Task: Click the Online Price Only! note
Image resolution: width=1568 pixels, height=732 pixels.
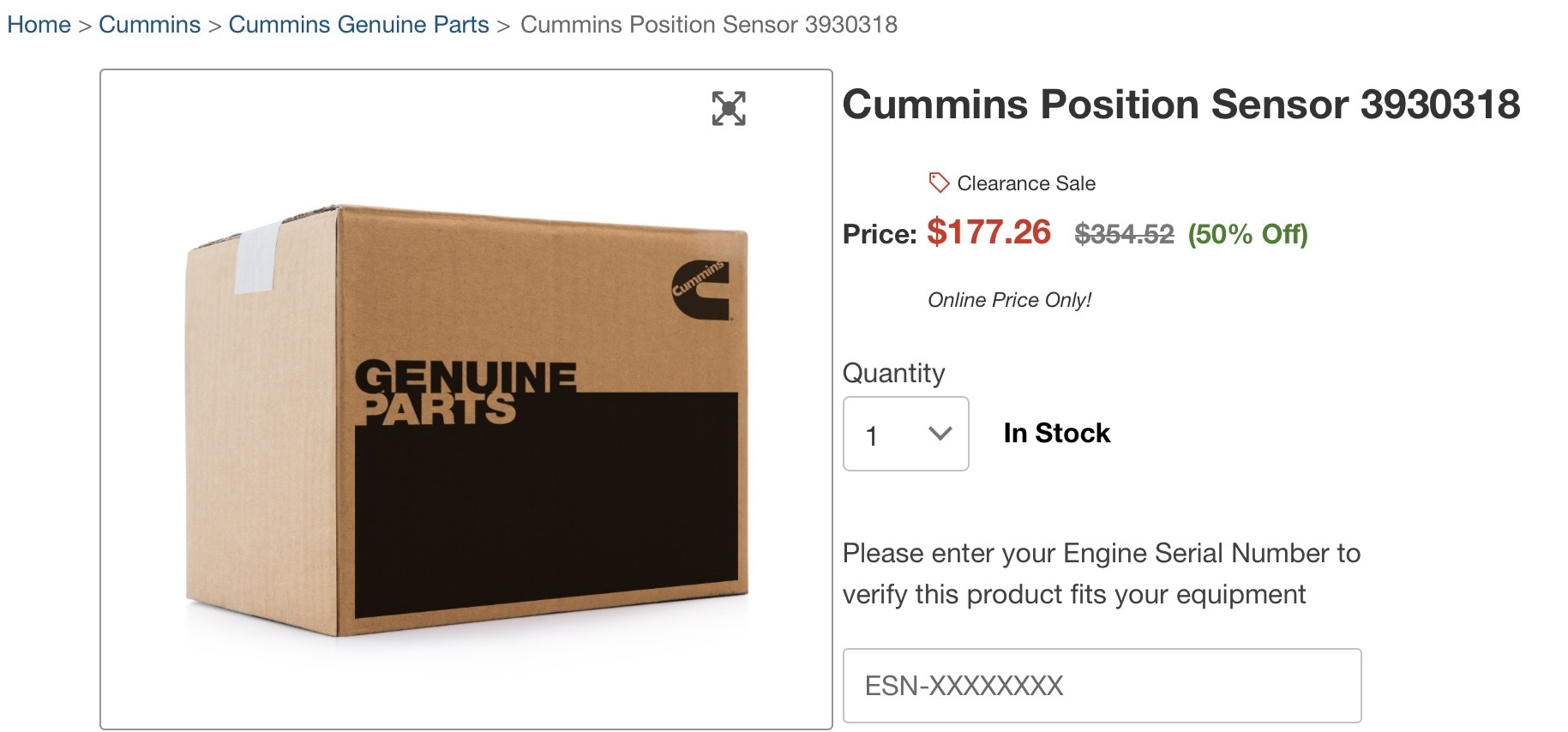Action: click(1009, 300)
